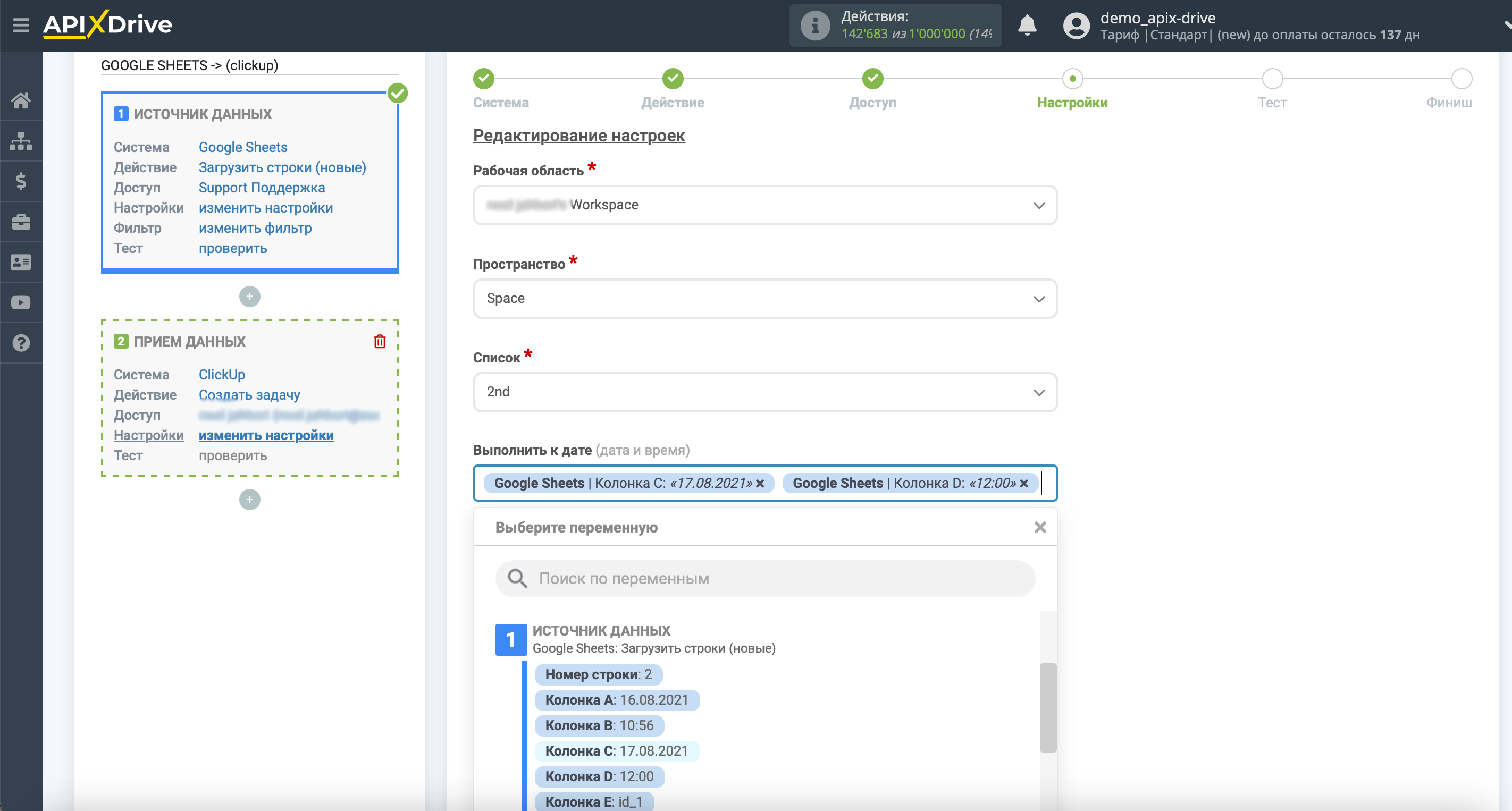Select variable Колонка D: 12:00

pos(599,776)
